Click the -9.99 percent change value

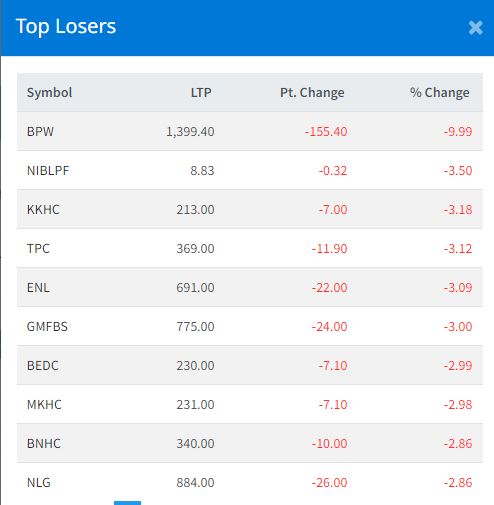coord(458,132)
